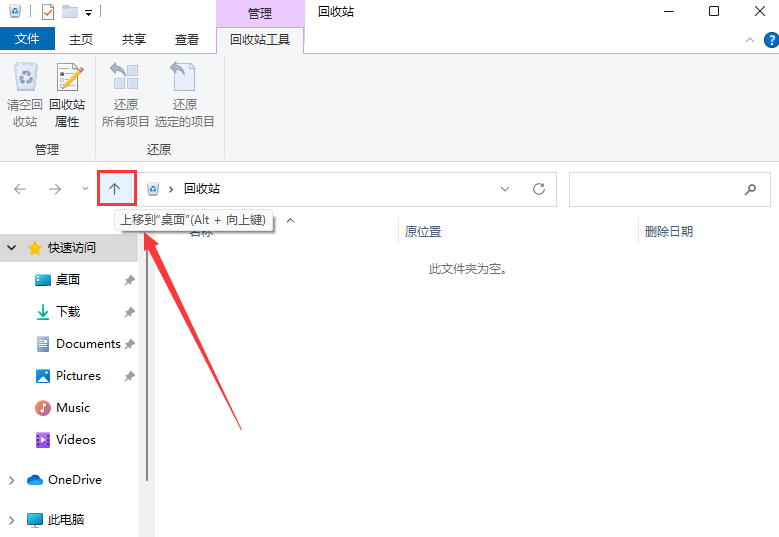Collapse the 快速访问 tree section
The height and width of the screenshot is (537, 779).
pos(11,247)
